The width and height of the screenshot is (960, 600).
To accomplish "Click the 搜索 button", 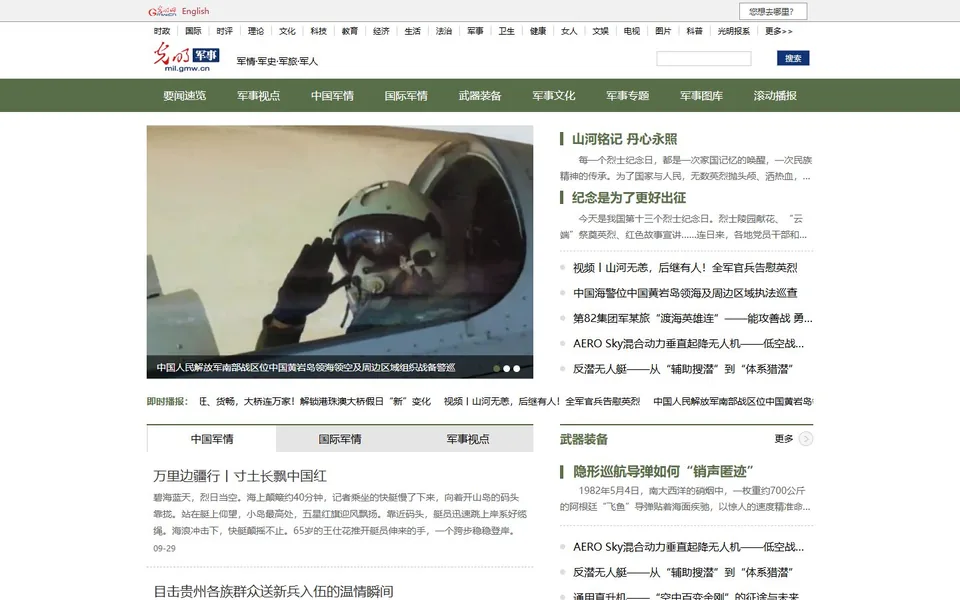I will point(793,58).
